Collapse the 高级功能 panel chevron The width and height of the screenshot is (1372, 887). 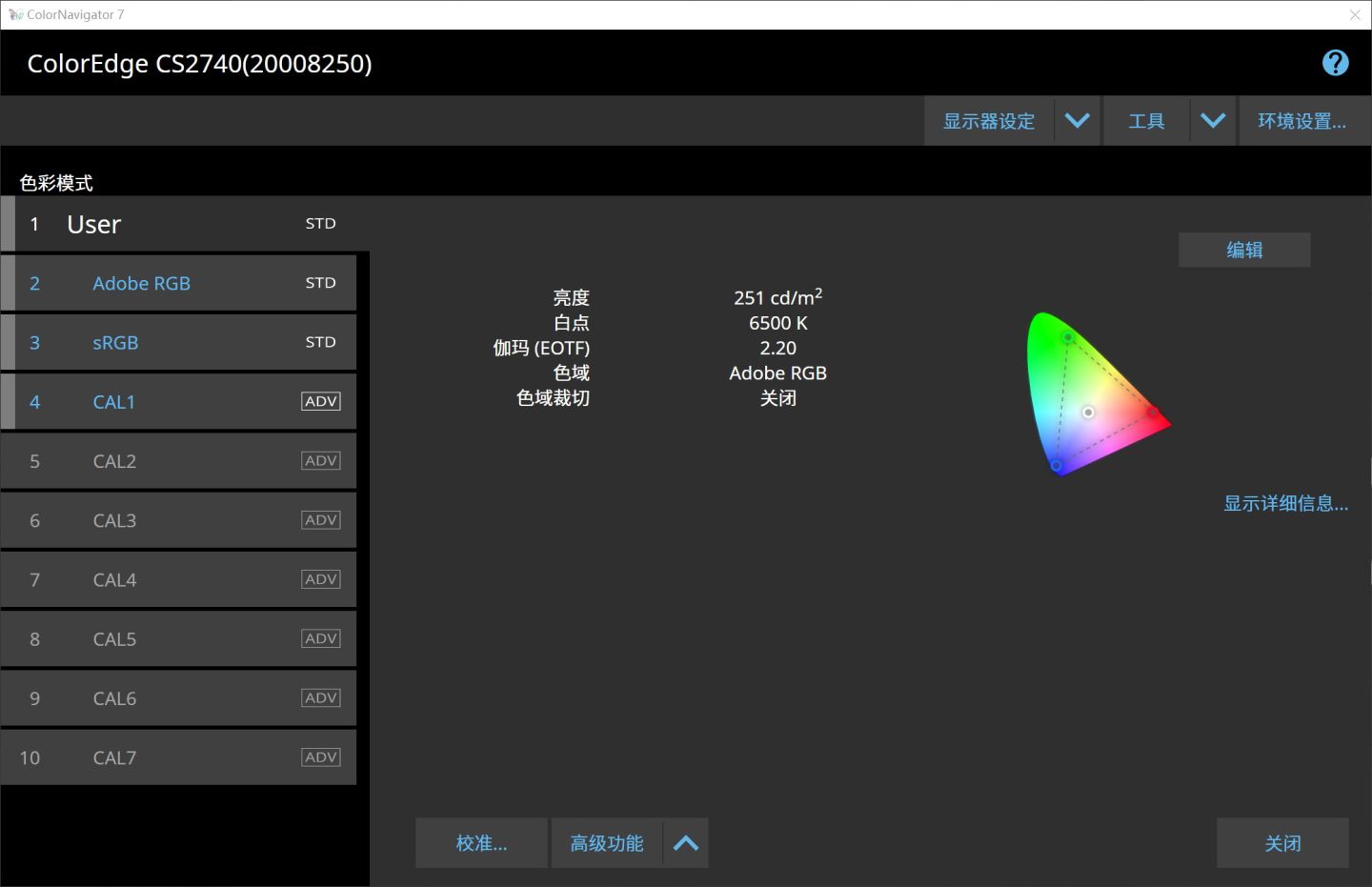[x=685, y=842]
